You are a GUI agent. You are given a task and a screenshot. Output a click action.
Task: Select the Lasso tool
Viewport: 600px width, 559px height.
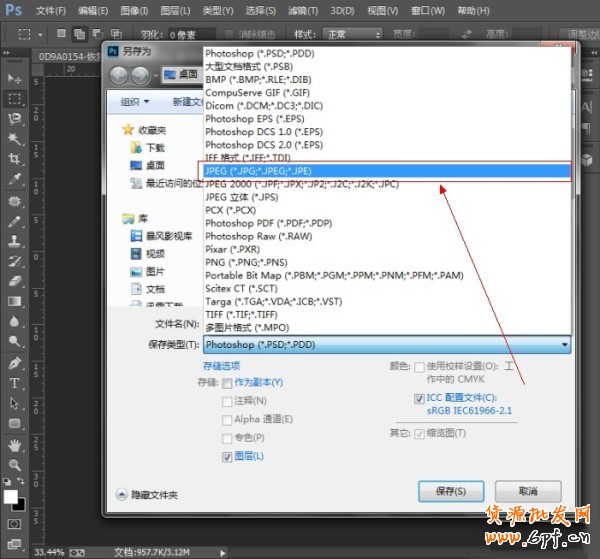(15, 119)
